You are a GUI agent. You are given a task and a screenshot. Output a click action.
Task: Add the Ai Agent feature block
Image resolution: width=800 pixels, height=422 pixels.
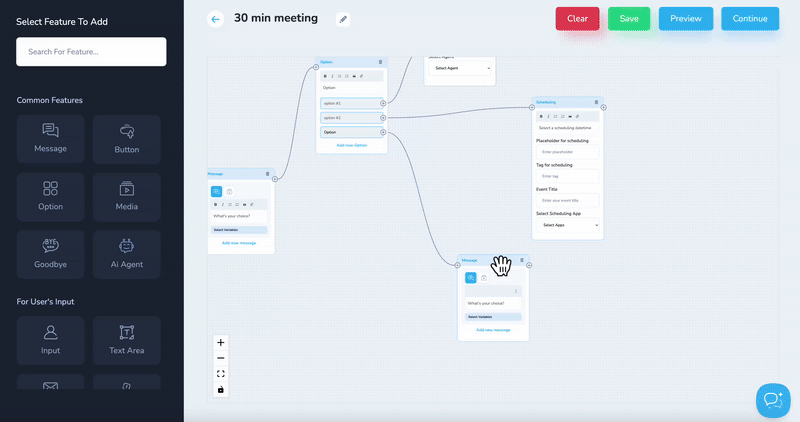coord(127,250)
